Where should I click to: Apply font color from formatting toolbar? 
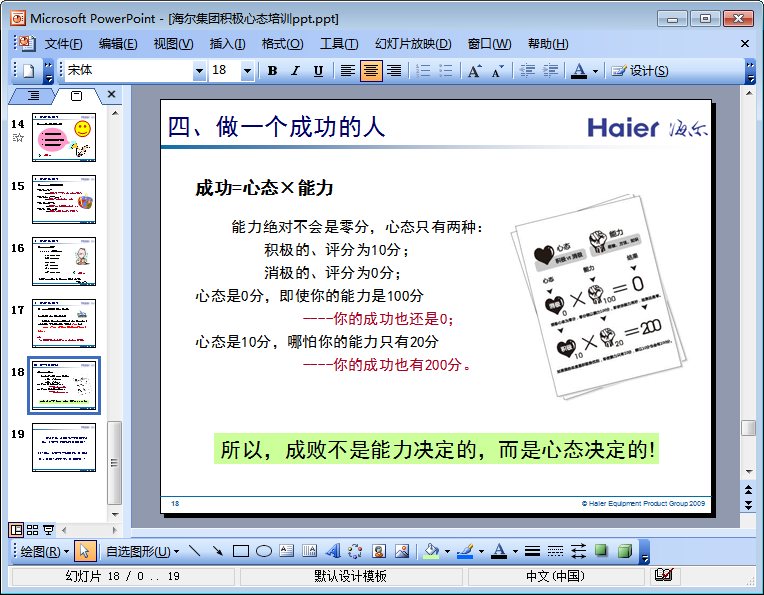[x=578, y=71]
